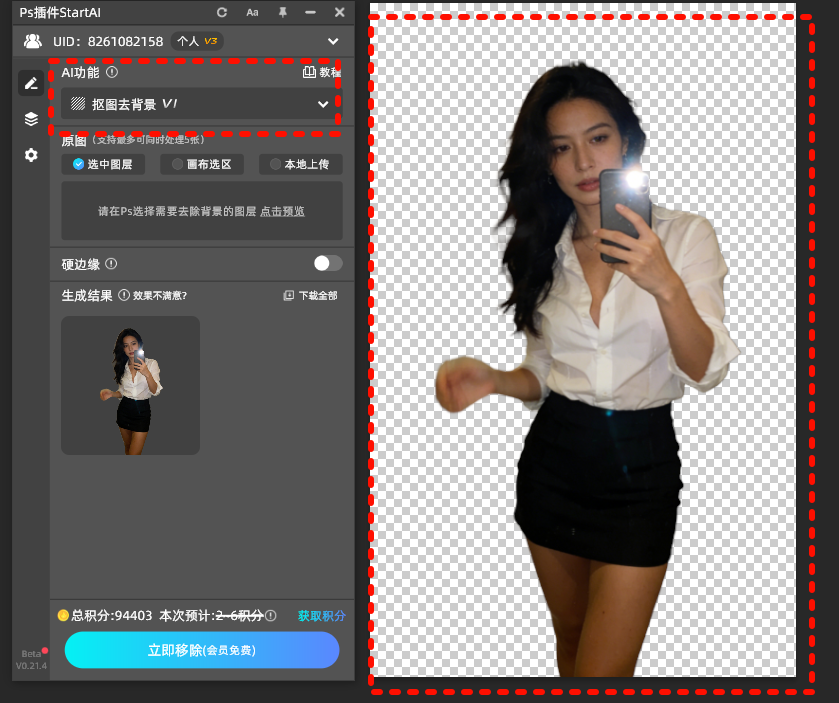The height and width of the screenshot is (703, 839).
Task: Click the 点击预览 preview link
Action: [x=283, y=211]
